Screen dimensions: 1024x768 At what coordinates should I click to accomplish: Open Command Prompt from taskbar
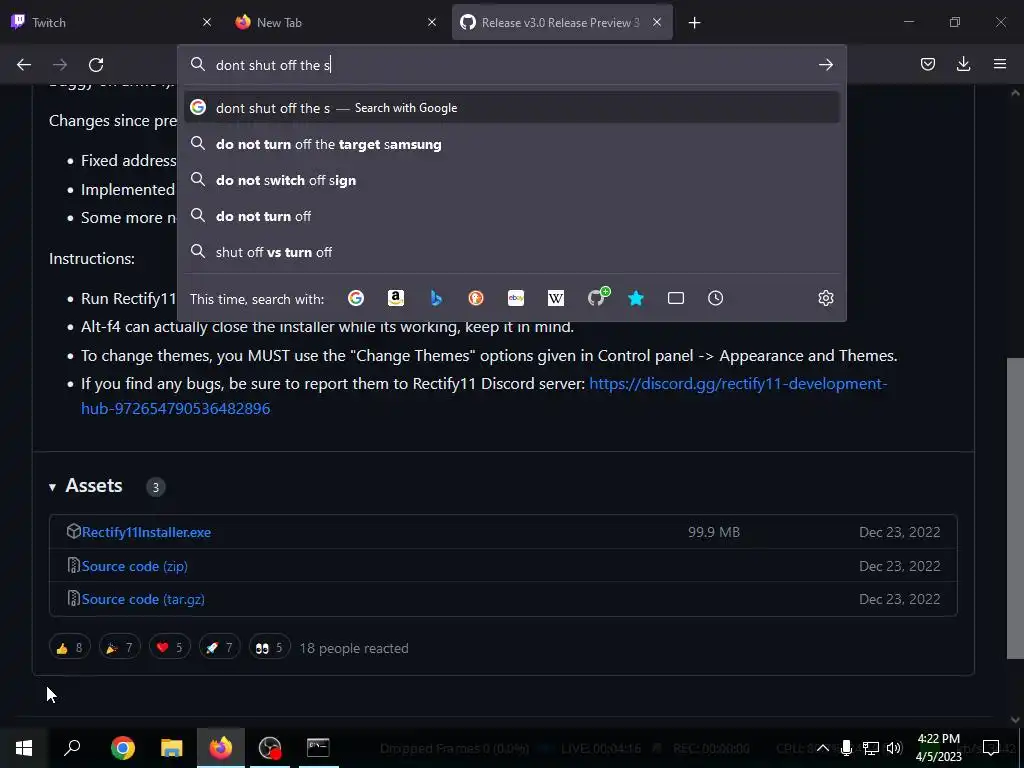tap(318, 748)
